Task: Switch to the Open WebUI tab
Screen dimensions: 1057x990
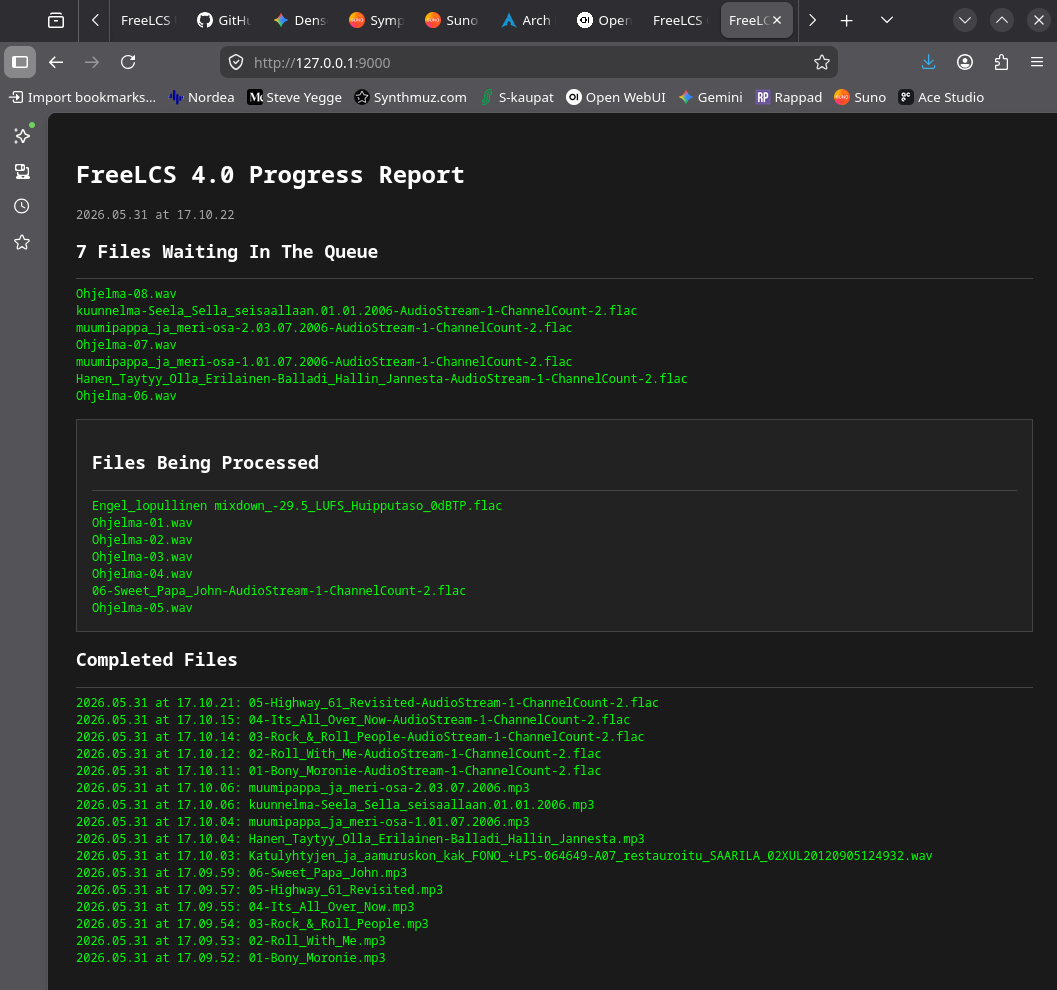Action: (x=604, y=21)
